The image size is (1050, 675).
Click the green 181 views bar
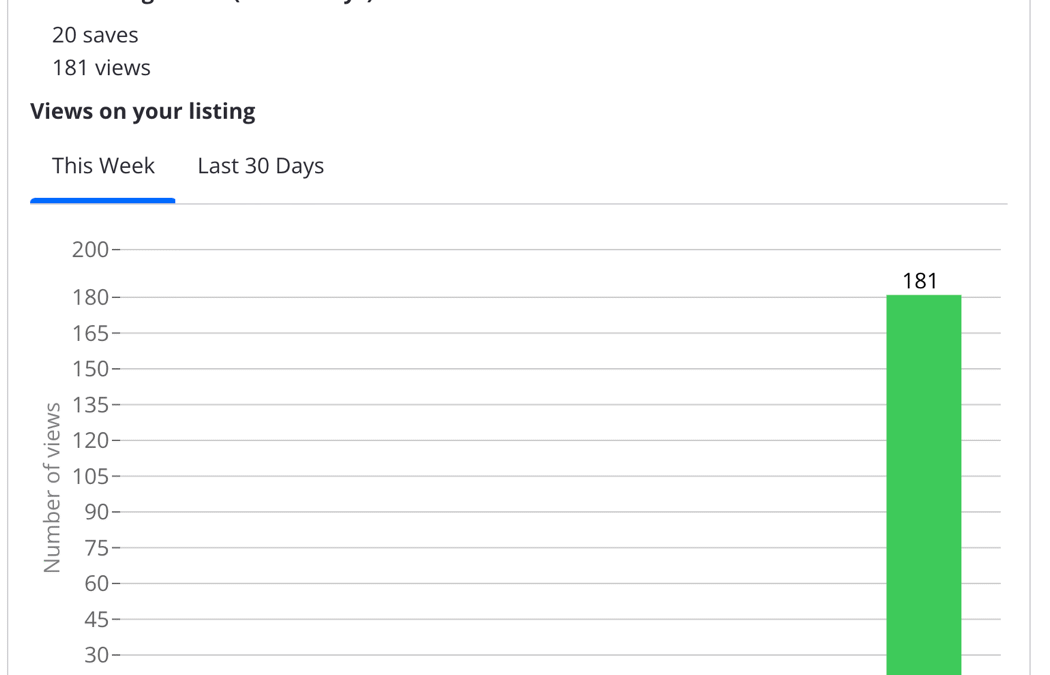[923, 485]
